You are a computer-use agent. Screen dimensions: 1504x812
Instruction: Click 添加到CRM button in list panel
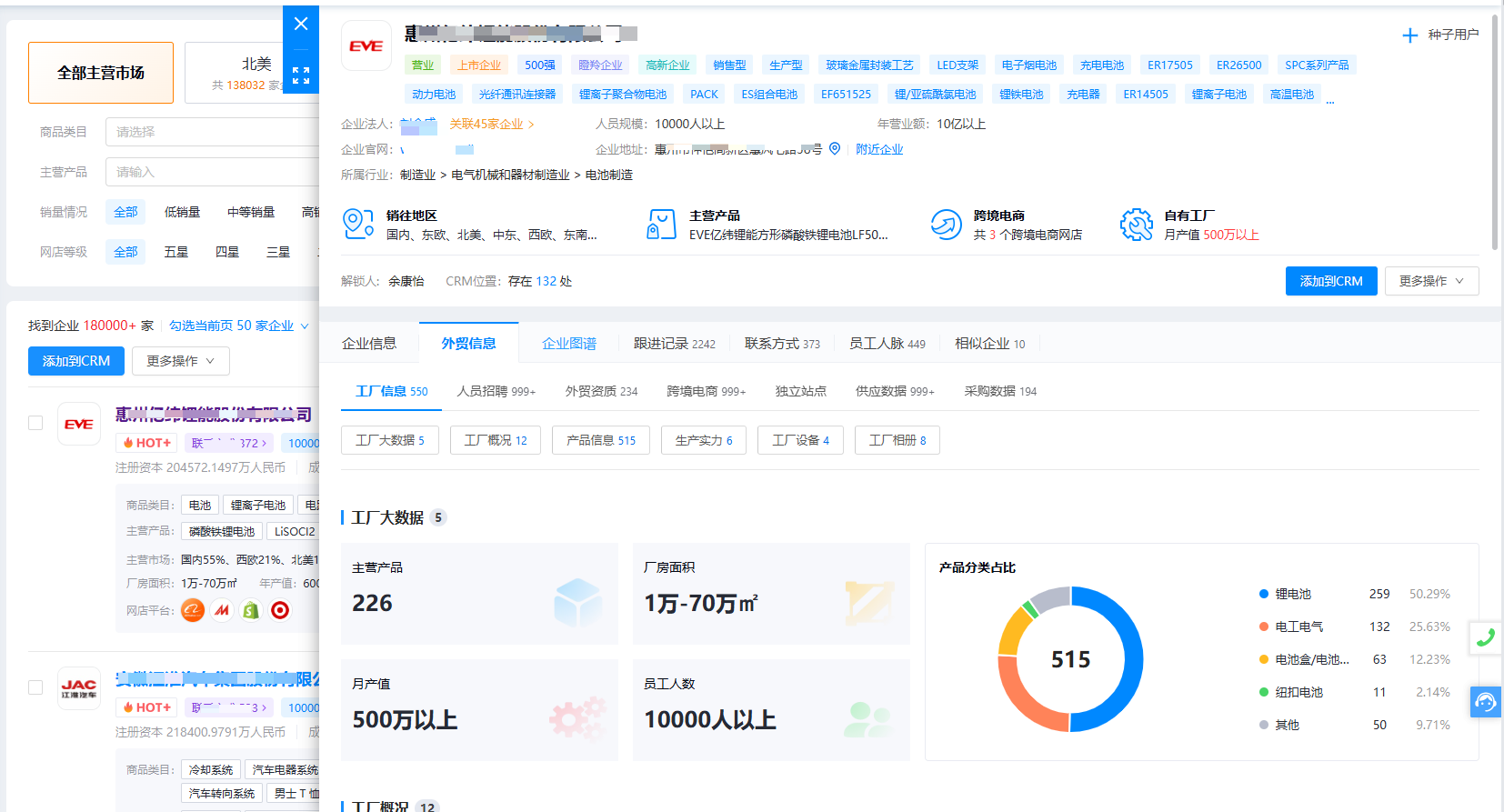[x=76, y=361]
